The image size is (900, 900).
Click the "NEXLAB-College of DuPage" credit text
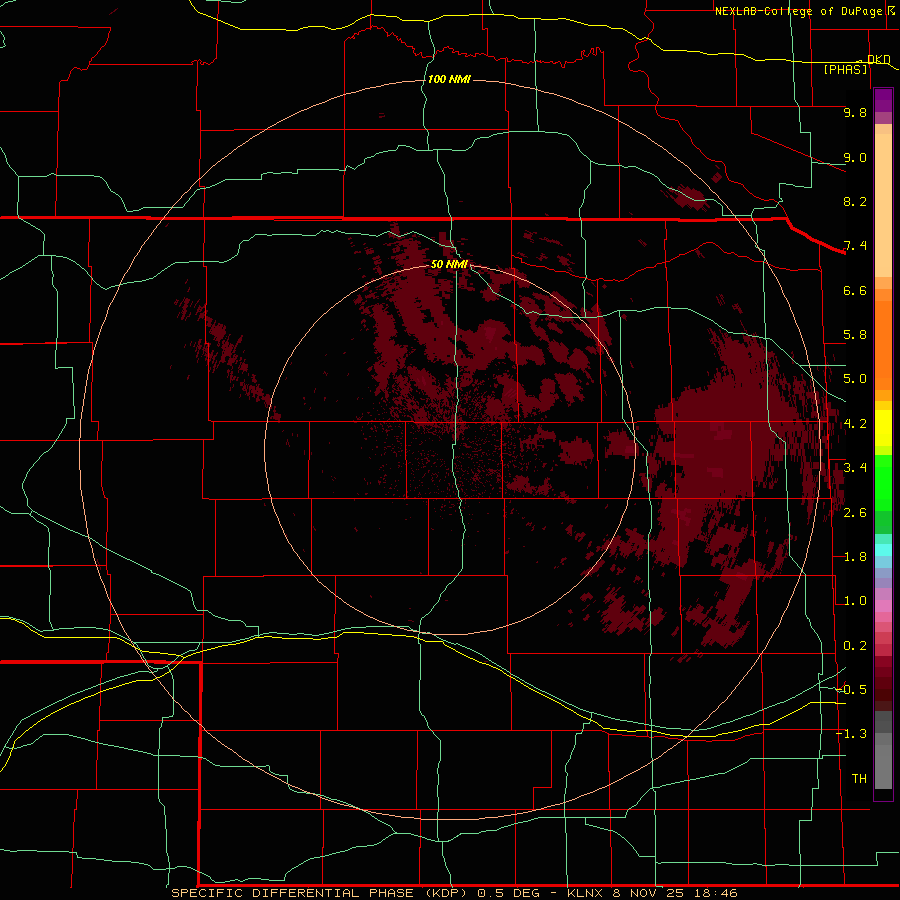click(797, 11)
